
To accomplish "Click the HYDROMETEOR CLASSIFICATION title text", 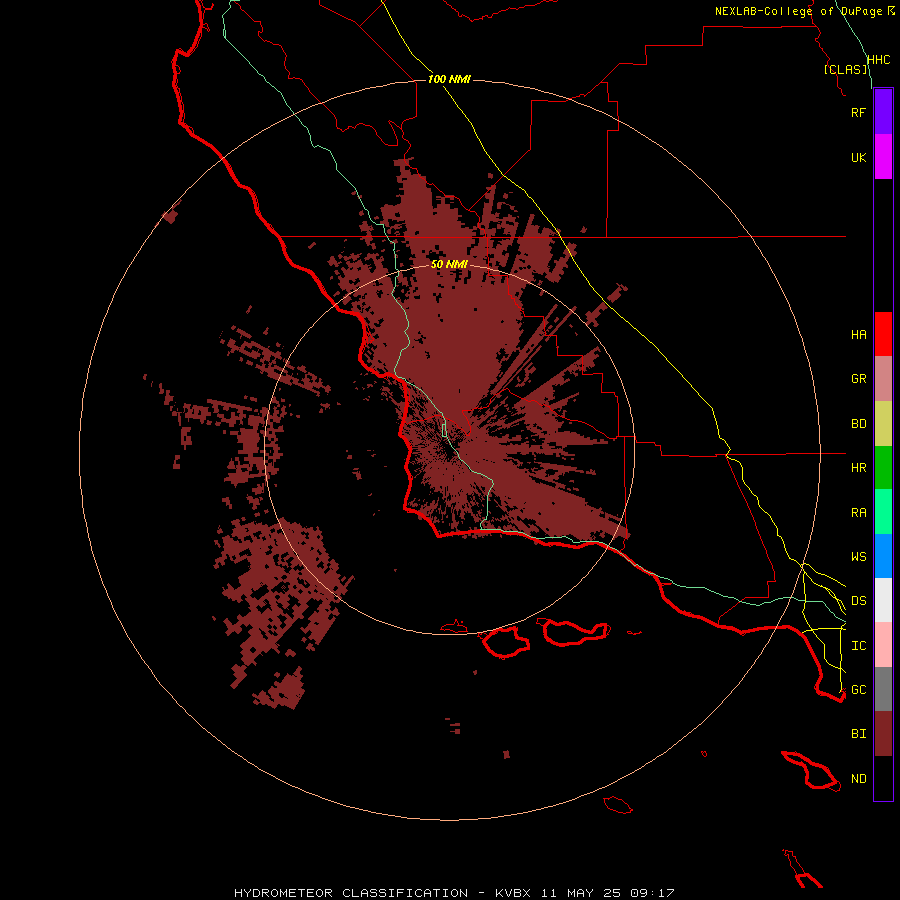I will (351, 893).
